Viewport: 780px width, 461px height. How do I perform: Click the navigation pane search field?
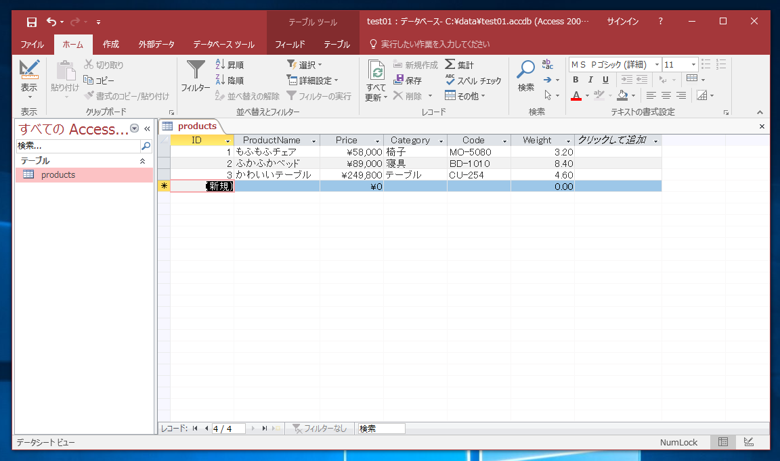pos(79,146)
